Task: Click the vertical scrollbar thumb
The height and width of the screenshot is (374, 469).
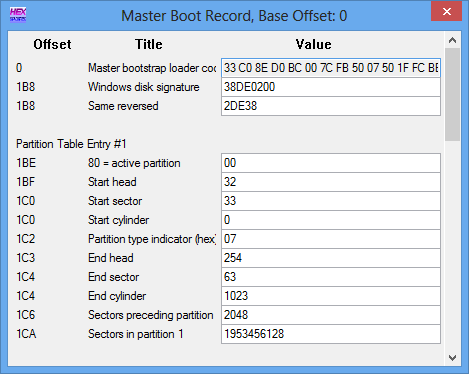Action: point(452,94)
